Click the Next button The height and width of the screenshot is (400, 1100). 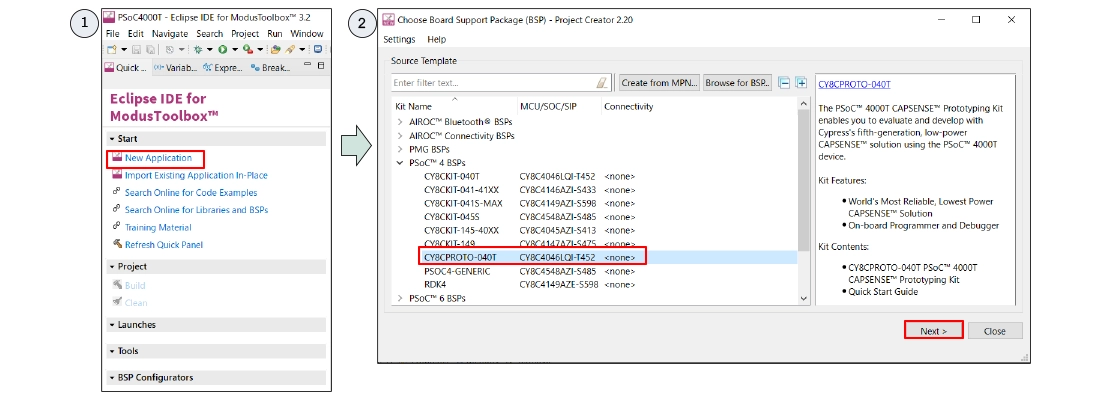coord(933,331)
